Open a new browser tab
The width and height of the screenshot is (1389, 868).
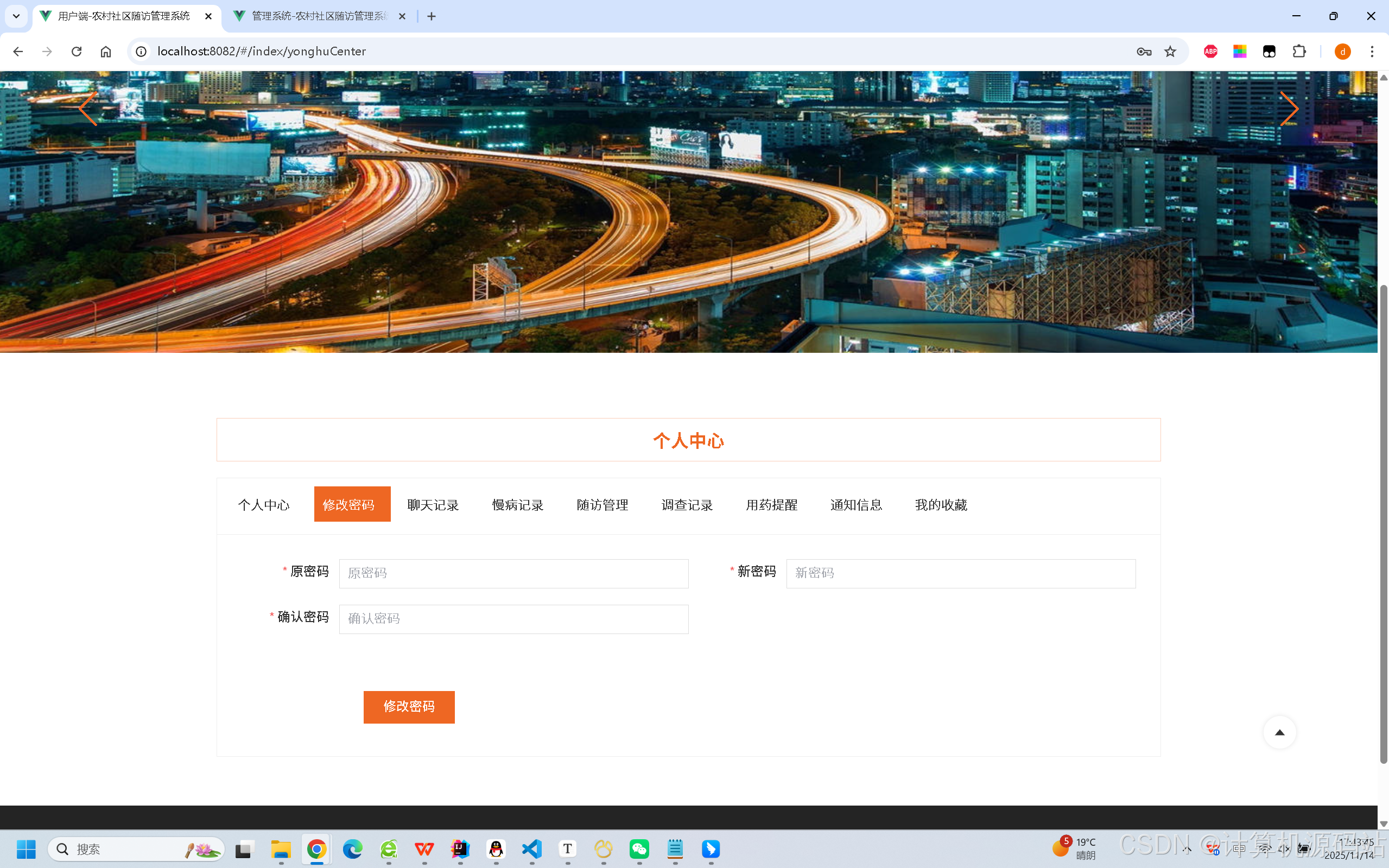[x=432, y=16]
